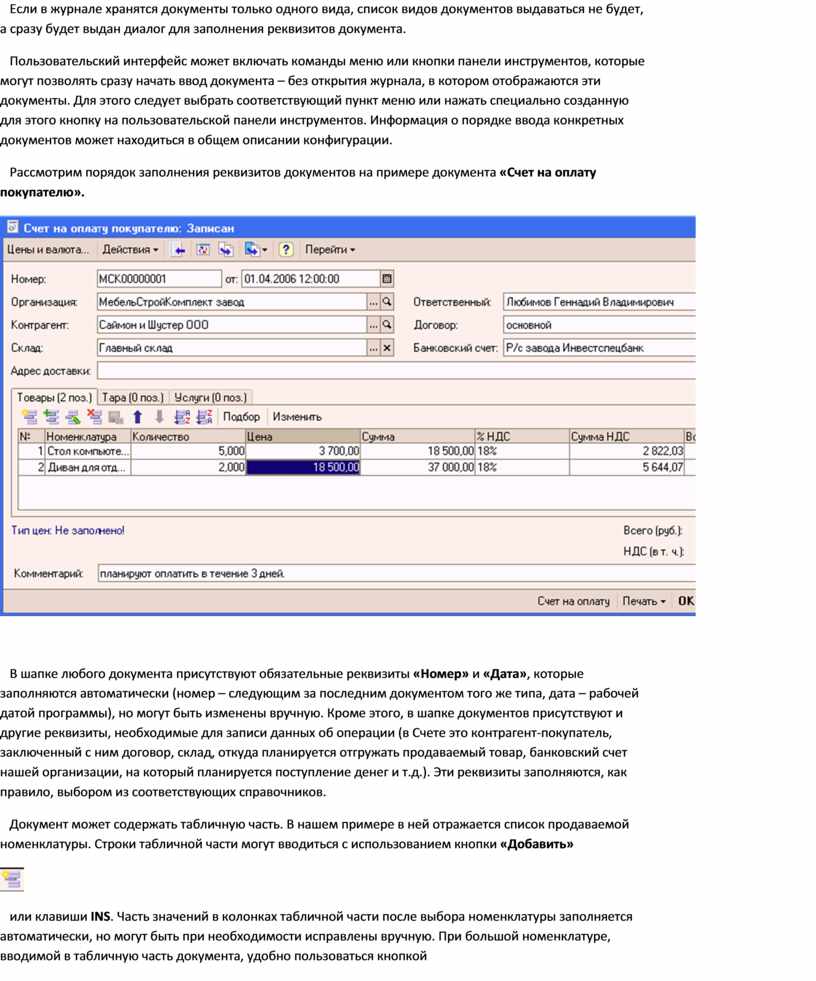Click the Контрагент field Саймон и Шустер
816x981 pixels.
[x=232, y=325]
